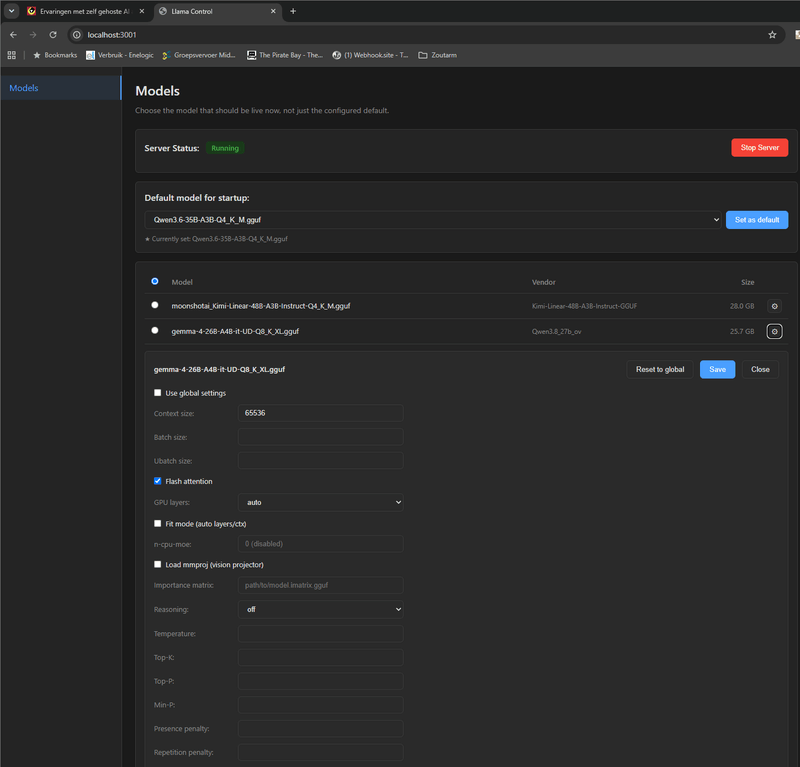The width and height of the screenshot is (800, 767).
Task: Open the Bookmarks star shortcut
Action: pyautogui.click(x=55, y=55)
